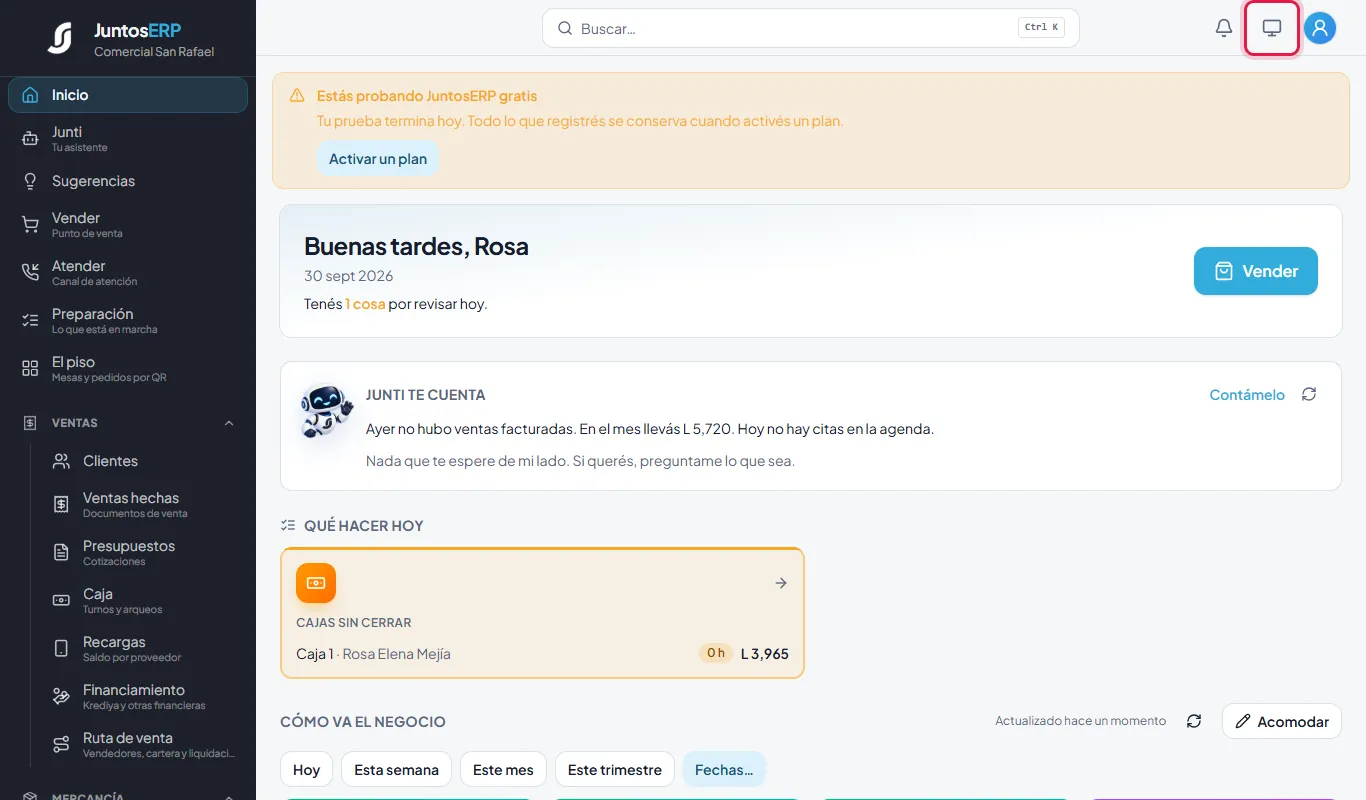Click the '1 cosa' highlighted text
The width and height of the screenshot is (1366, 800).
click(365, 304)
